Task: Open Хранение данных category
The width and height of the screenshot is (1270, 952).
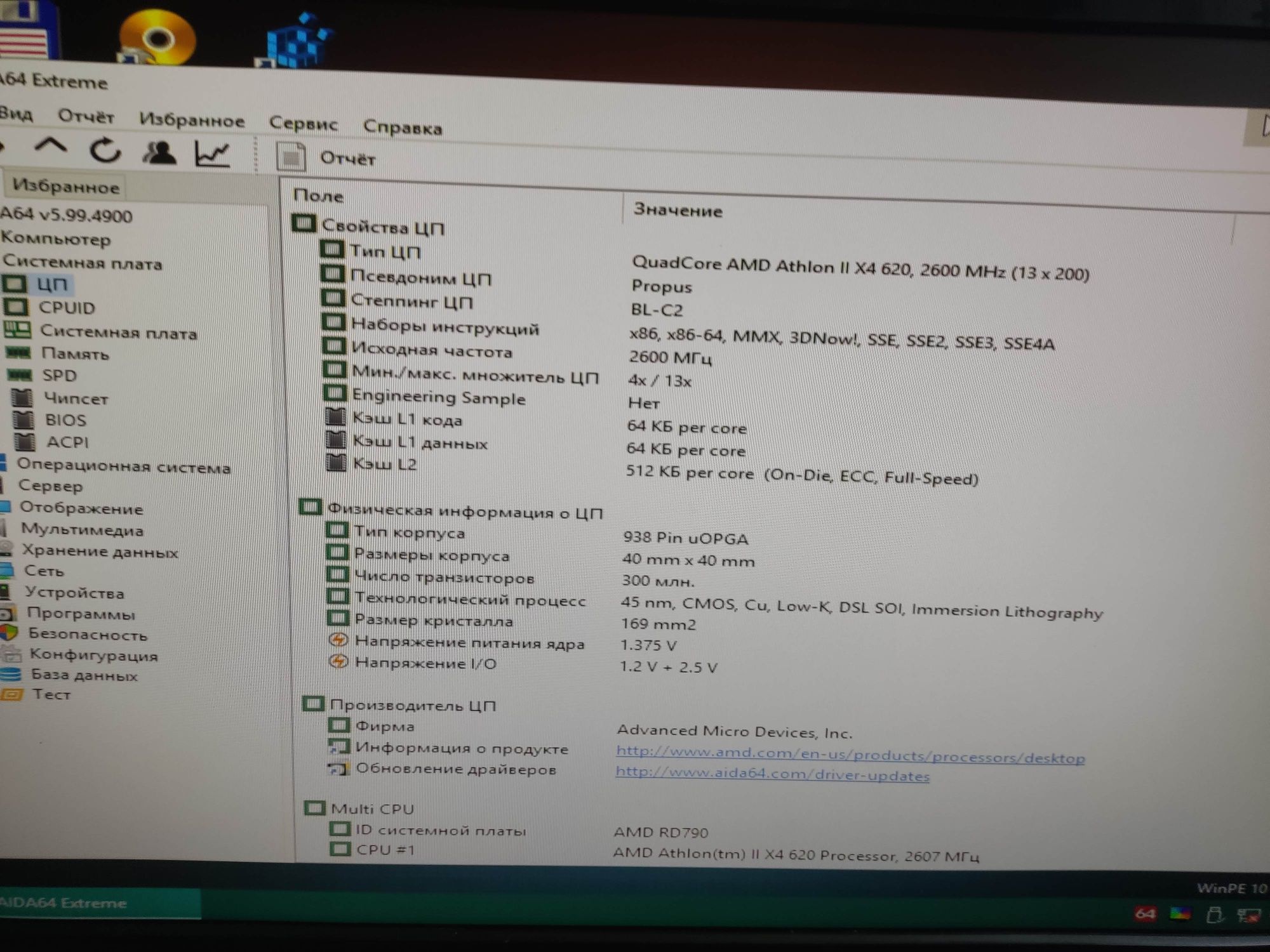Action: 100,551
